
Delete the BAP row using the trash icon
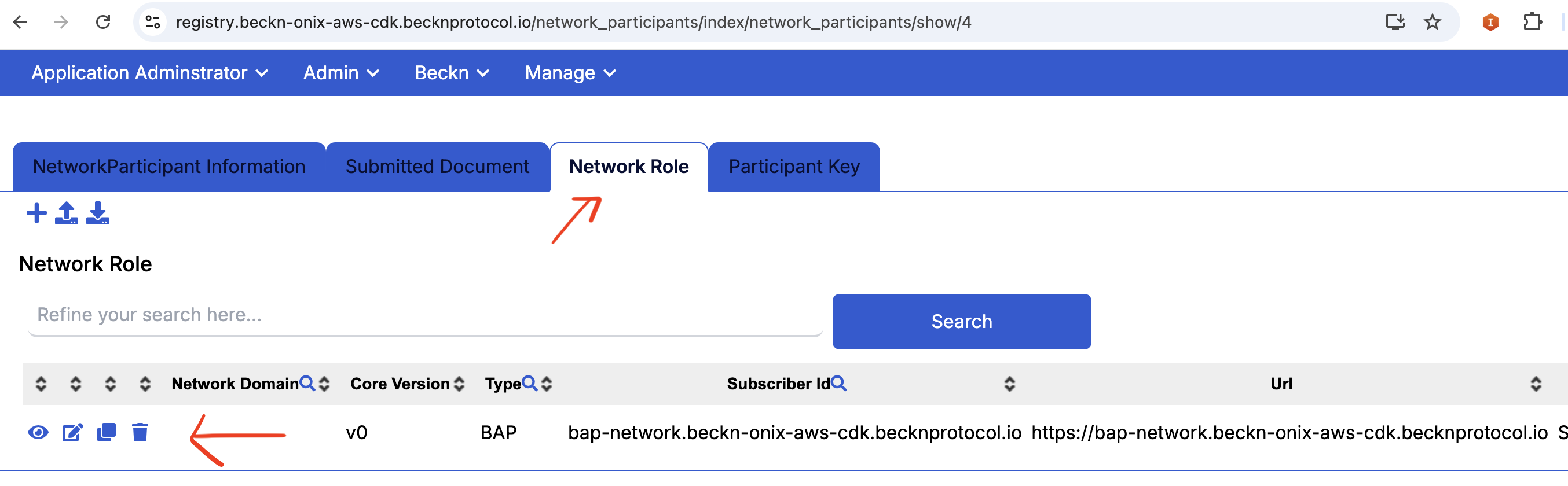pos(140,432)
